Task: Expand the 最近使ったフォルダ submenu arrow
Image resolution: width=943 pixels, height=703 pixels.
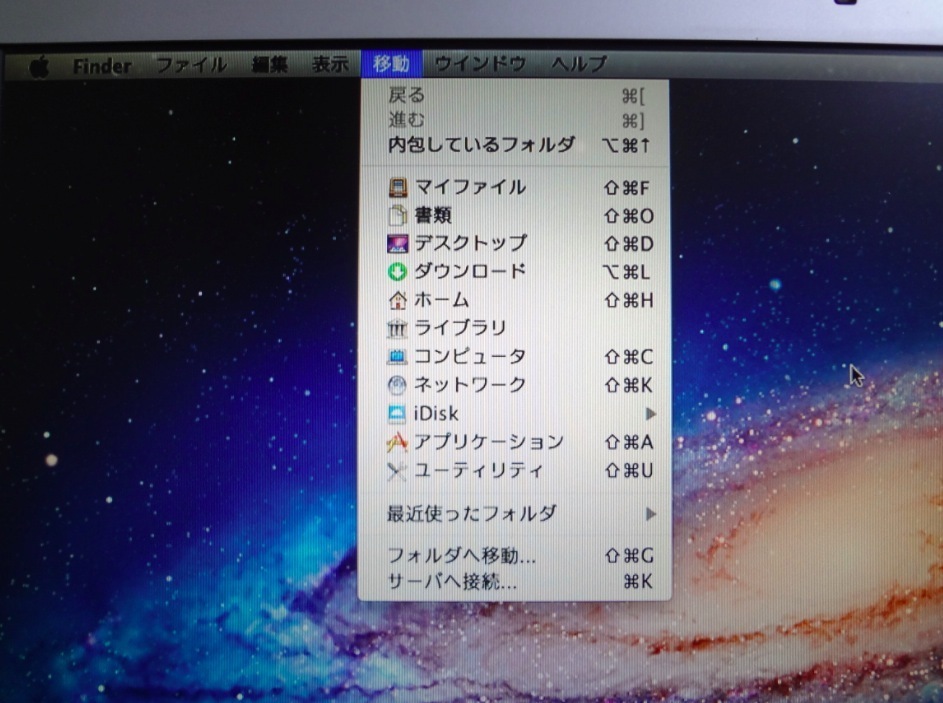Action: coord(650,514)
